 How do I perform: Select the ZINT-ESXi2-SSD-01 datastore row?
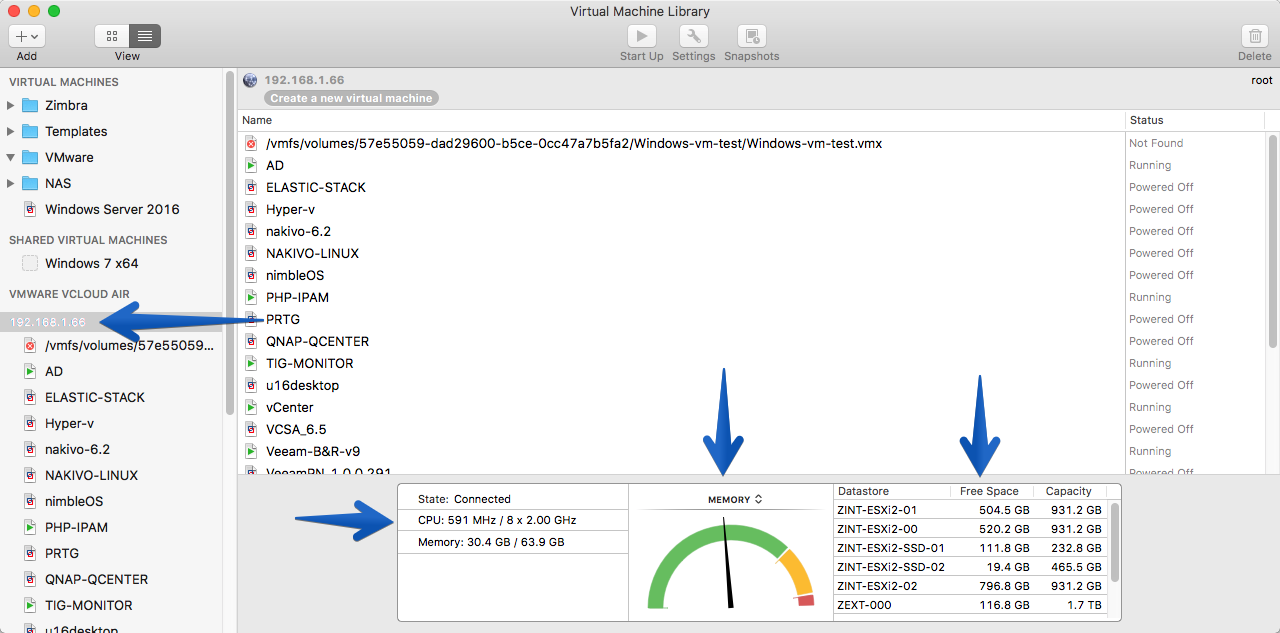[971, 548]
